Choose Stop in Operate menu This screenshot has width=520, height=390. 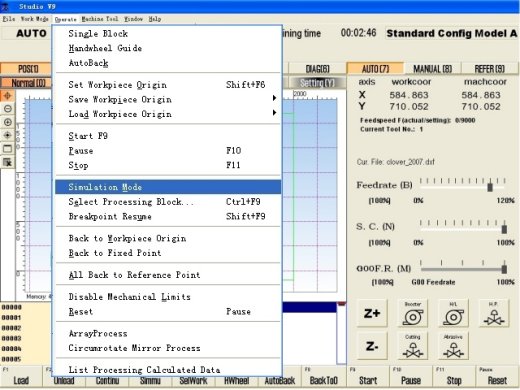click(168, 165)
